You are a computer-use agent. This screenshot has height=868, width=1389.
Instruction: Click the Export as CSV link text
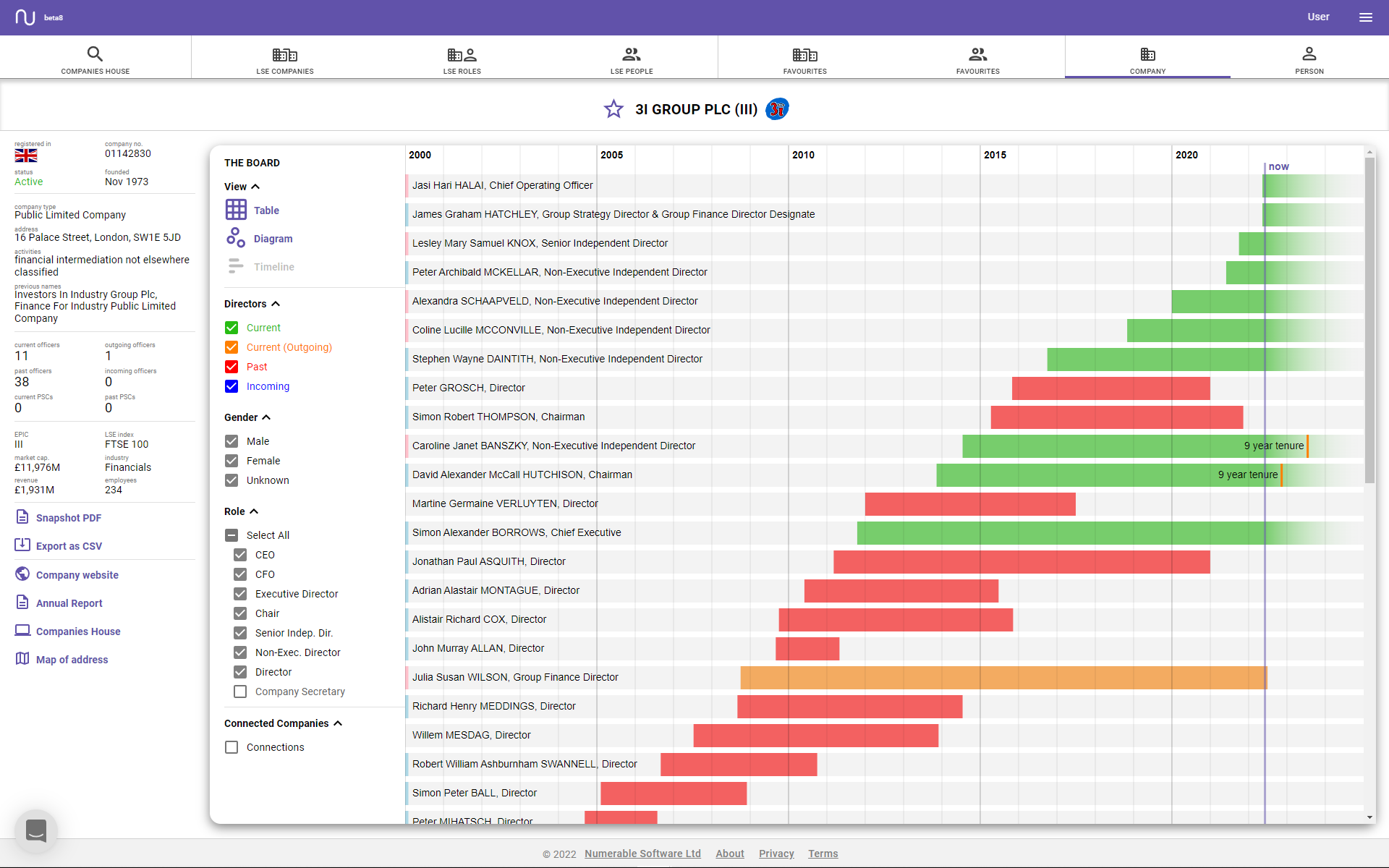pos(69,546)
